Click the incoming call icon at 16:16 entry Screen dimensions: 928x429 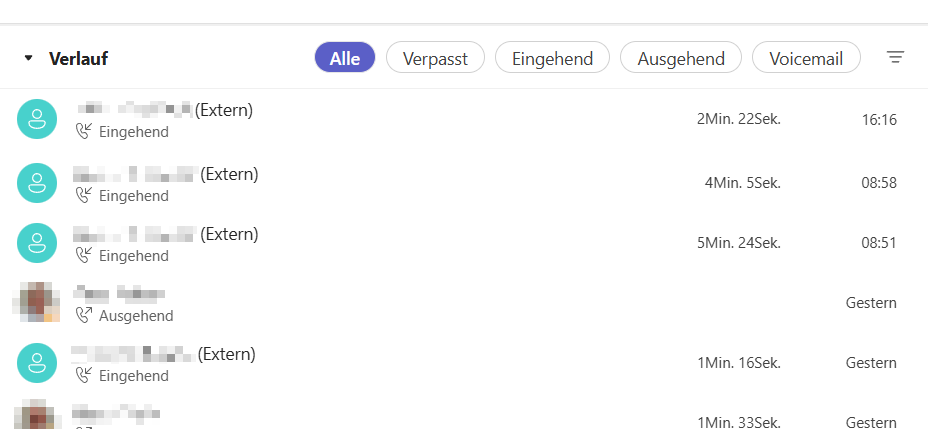pos(84,131)
